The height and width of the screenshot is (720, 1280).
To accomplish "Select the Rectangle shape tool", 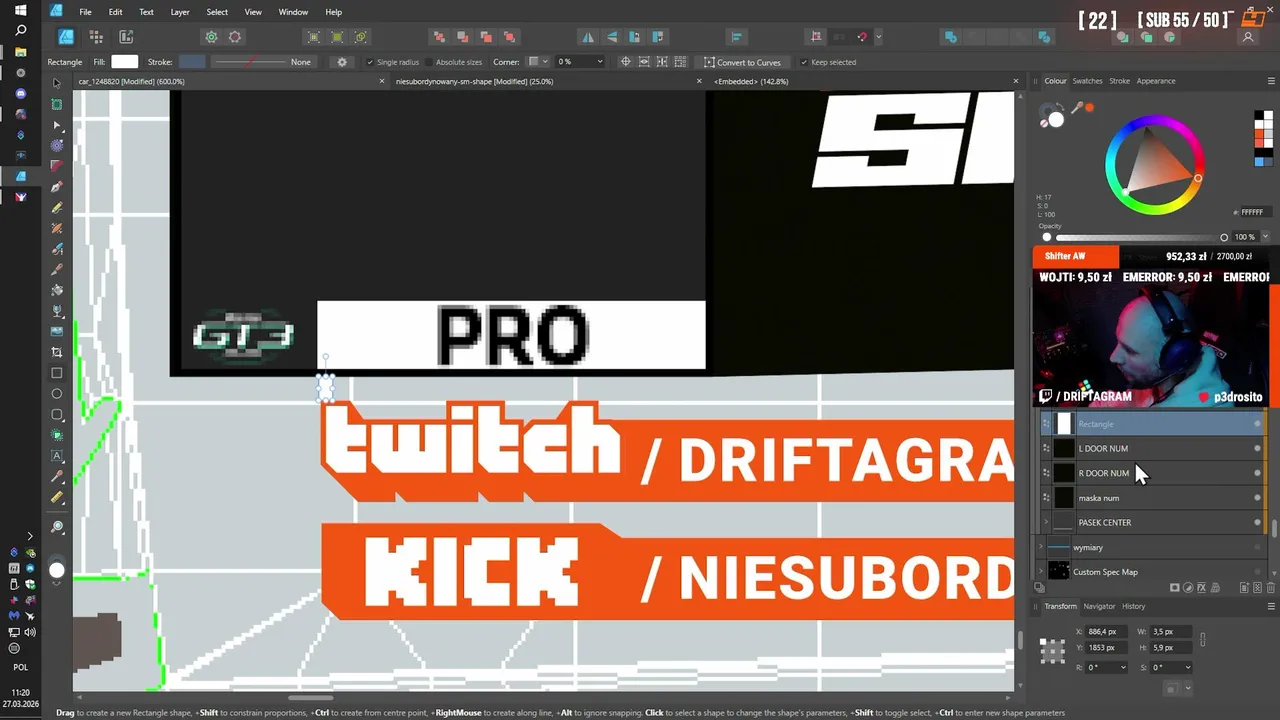I will coord(57,373).
